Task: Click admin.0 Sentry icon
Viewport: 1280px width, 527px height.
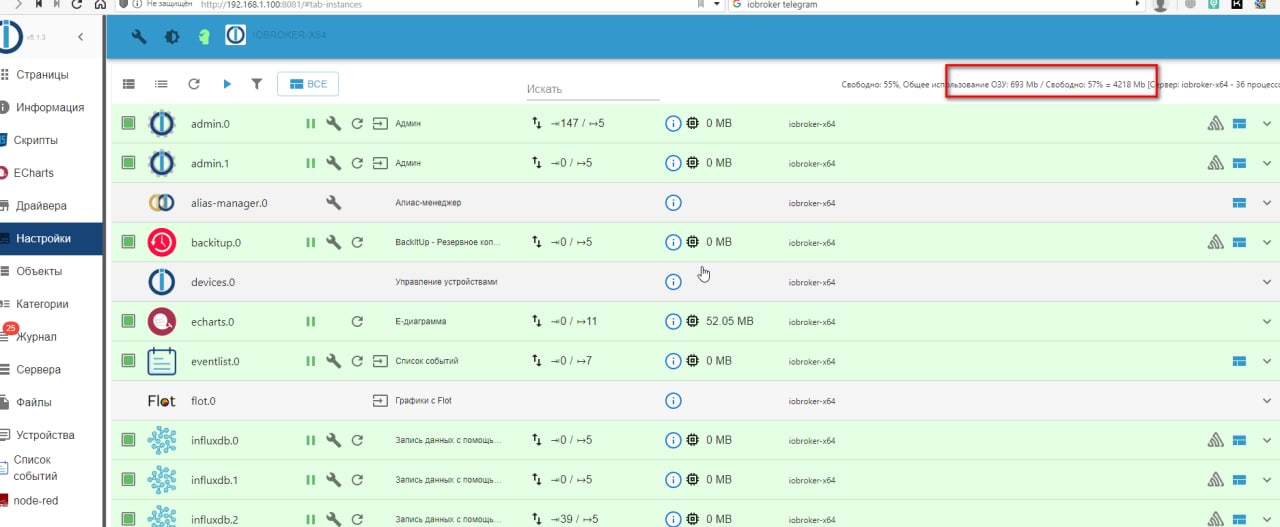Action: point(1216,124)
